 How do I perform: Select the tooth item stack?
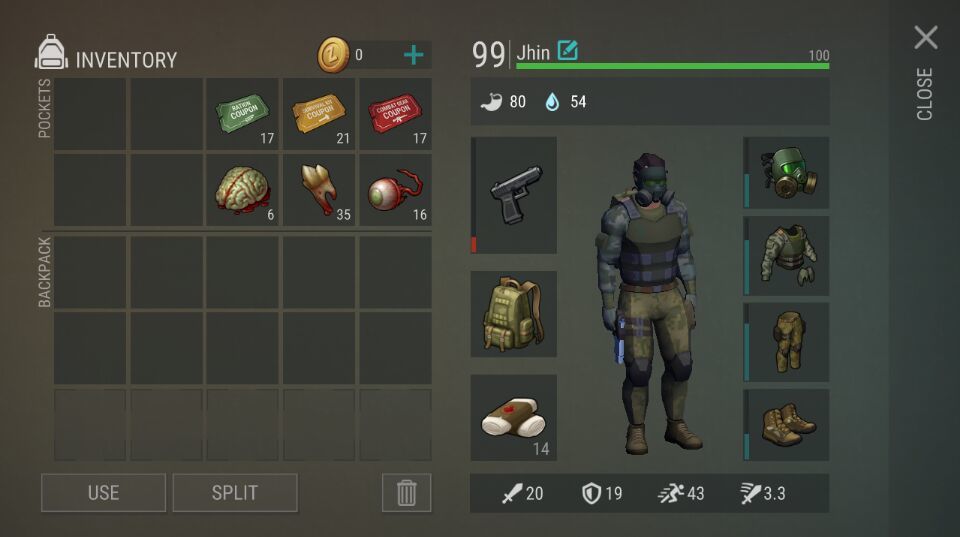pos(319,190)
